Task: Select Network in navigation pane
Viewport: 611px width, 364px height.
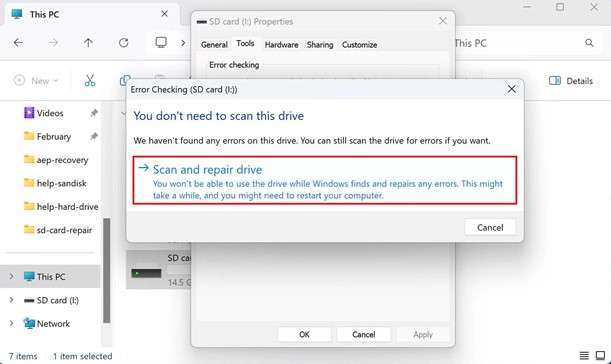Action: [x=46, y=323]
